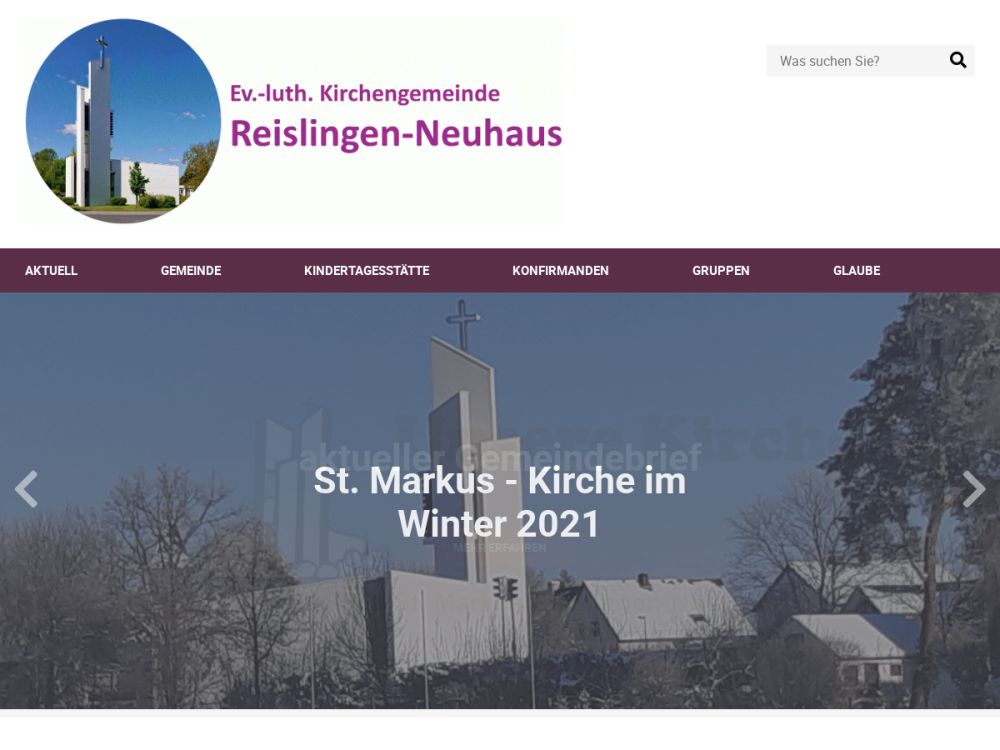Click the search magnifier icon

pyautogui.click(x=957, y=60)
